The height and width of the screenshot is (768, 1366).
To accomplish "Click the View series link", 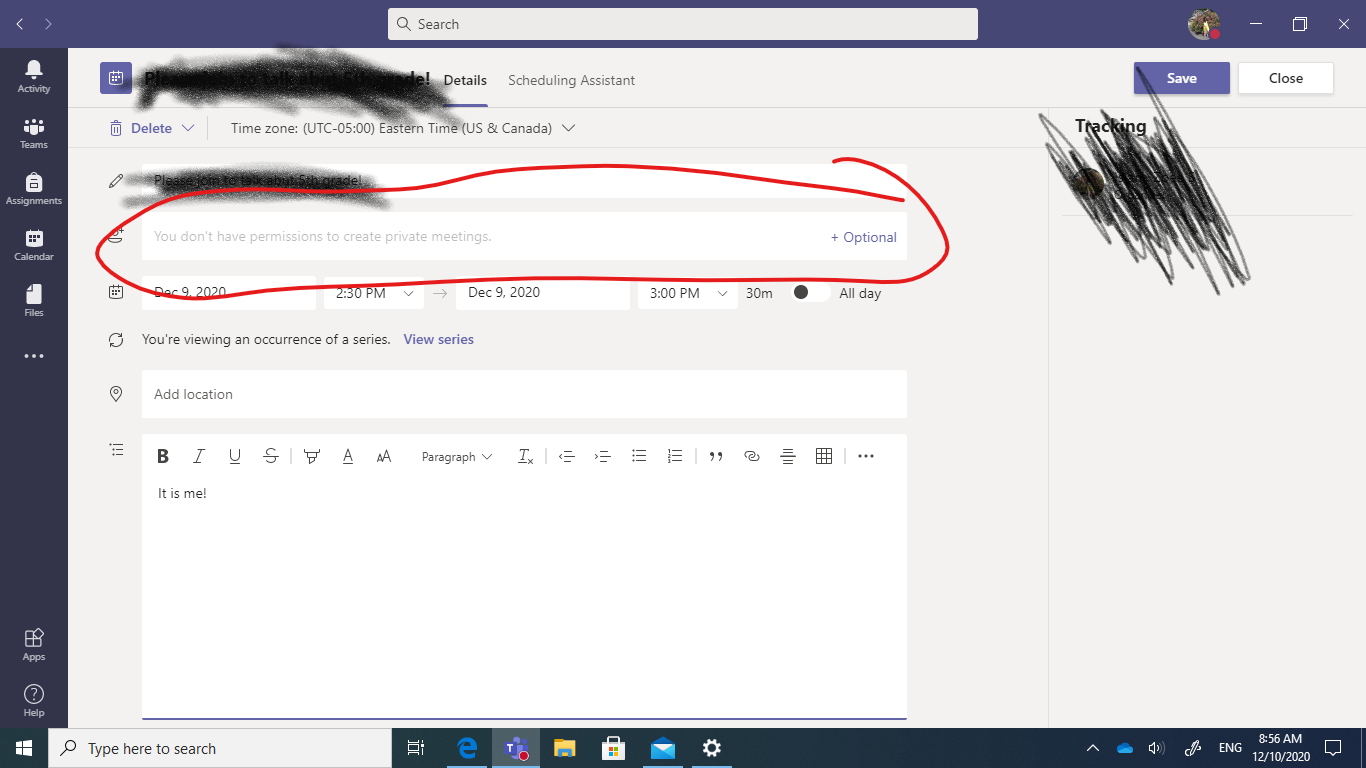I will point(438,339).
